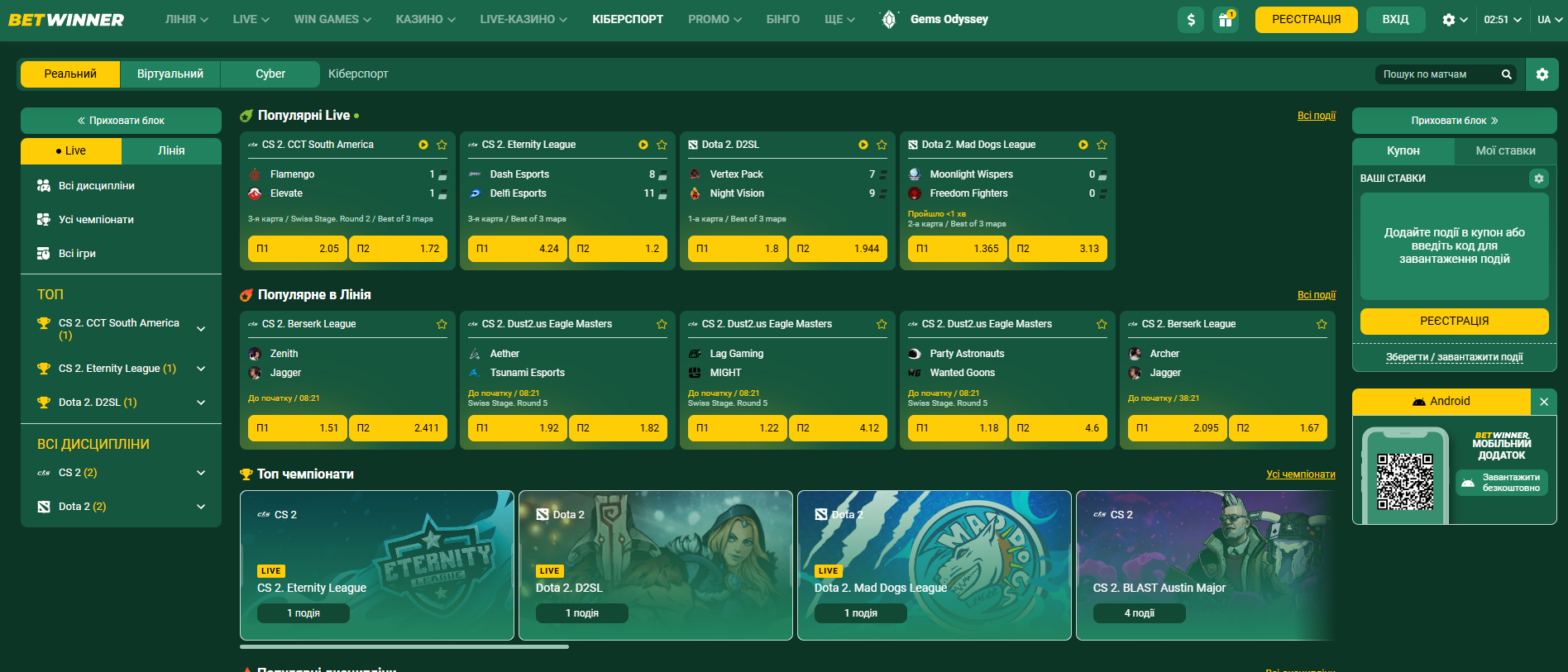The height and width of the screenshot is (672, 1568).
Task: Click the Night Vision team logo
Action: (x=695, y=193)
